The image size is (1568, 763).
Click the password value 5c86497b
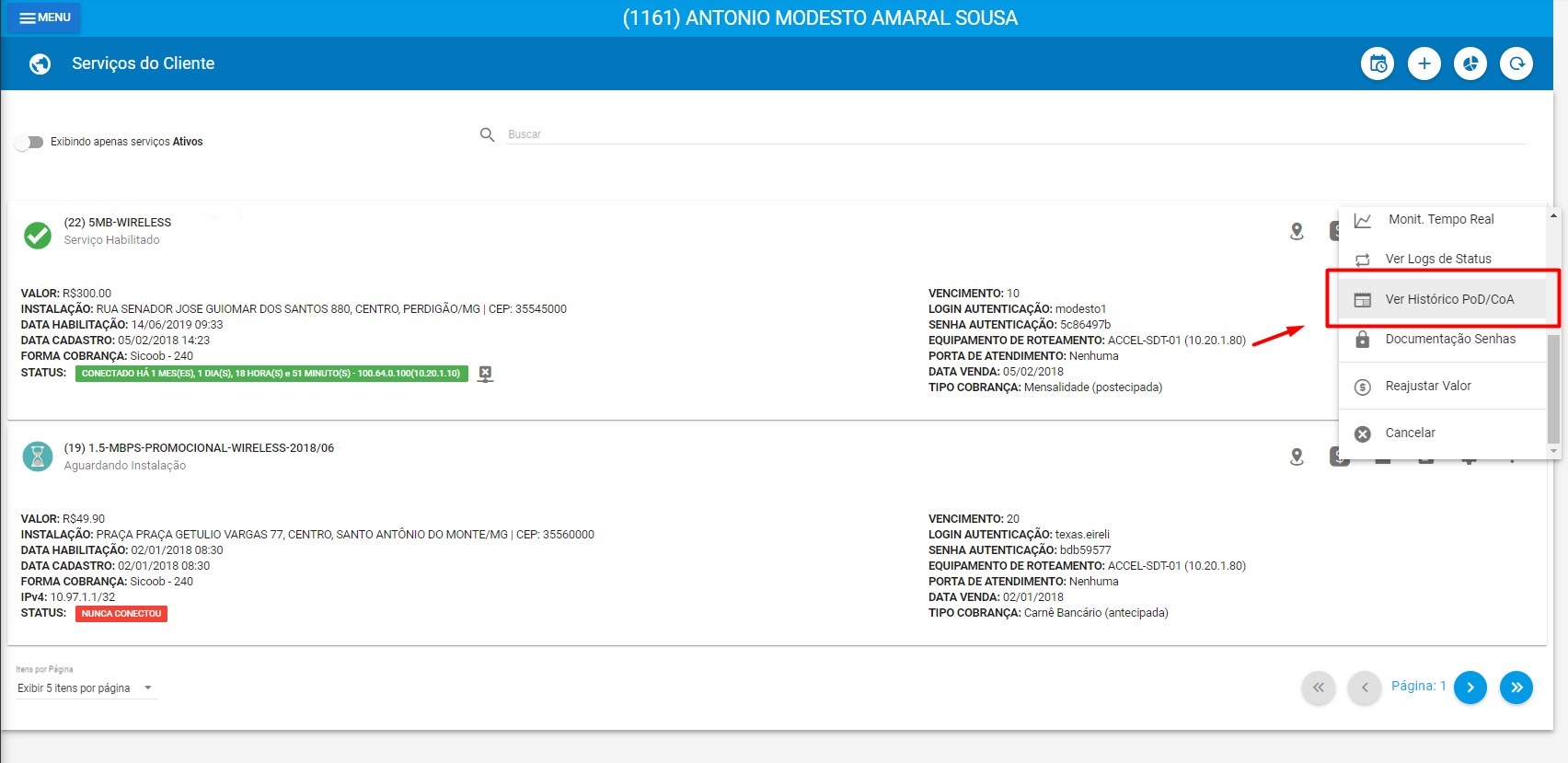coord(1085,325)
